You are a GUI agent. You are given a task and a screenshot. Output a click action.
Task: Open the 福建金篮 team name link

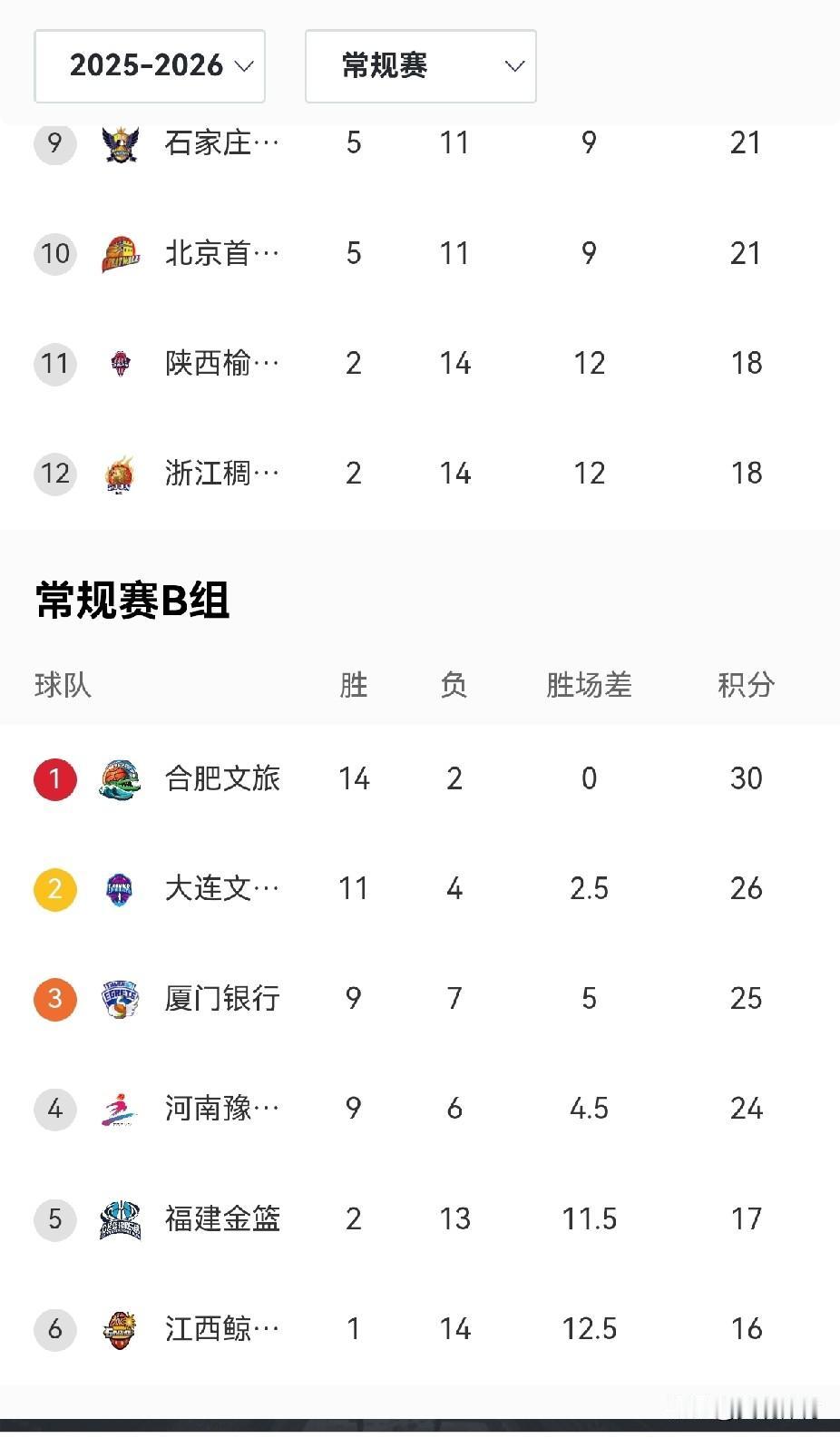click(x=222, y=1218)
